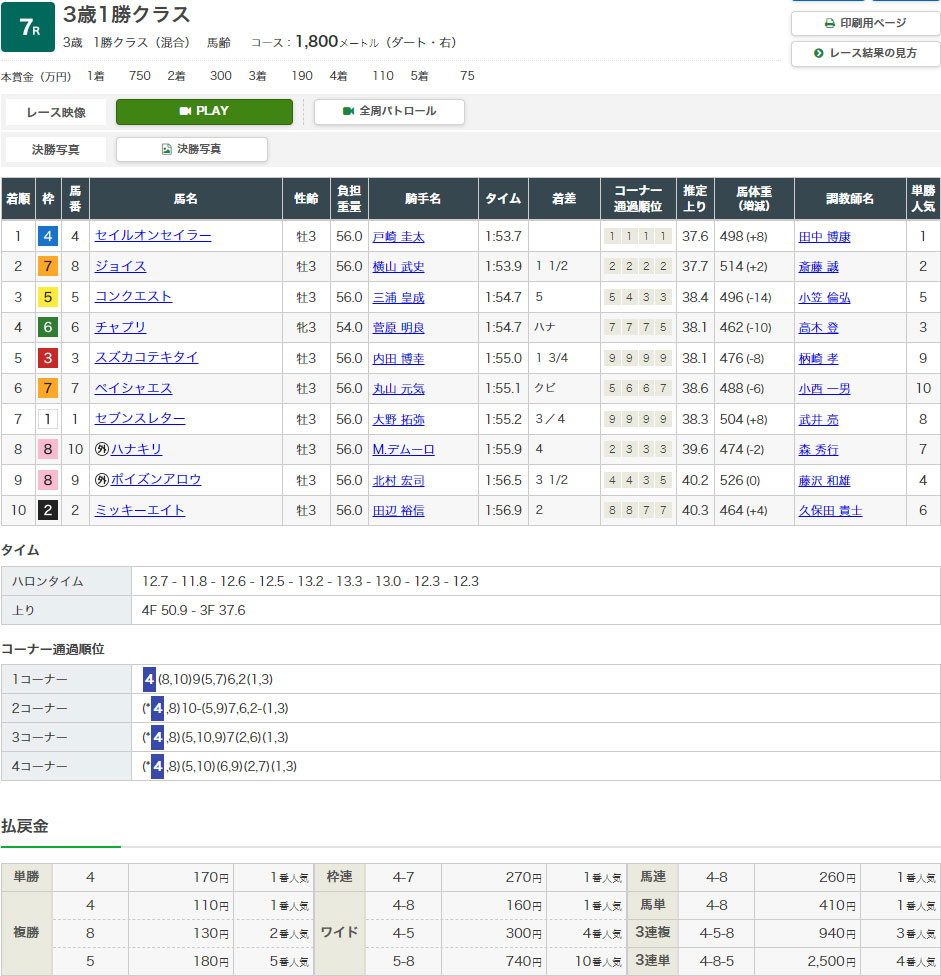Screen dimensions: 941x976
Task: Open horse セイルオンセイラー profile
Action: point(153,236)
